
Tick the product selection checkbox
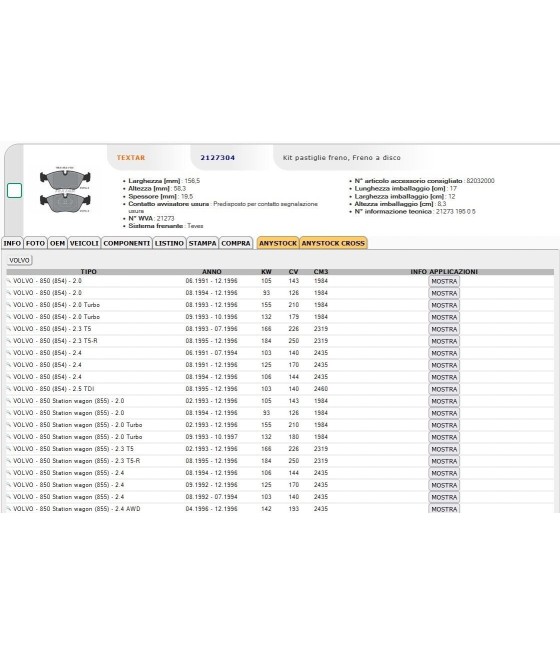point(15,190)
